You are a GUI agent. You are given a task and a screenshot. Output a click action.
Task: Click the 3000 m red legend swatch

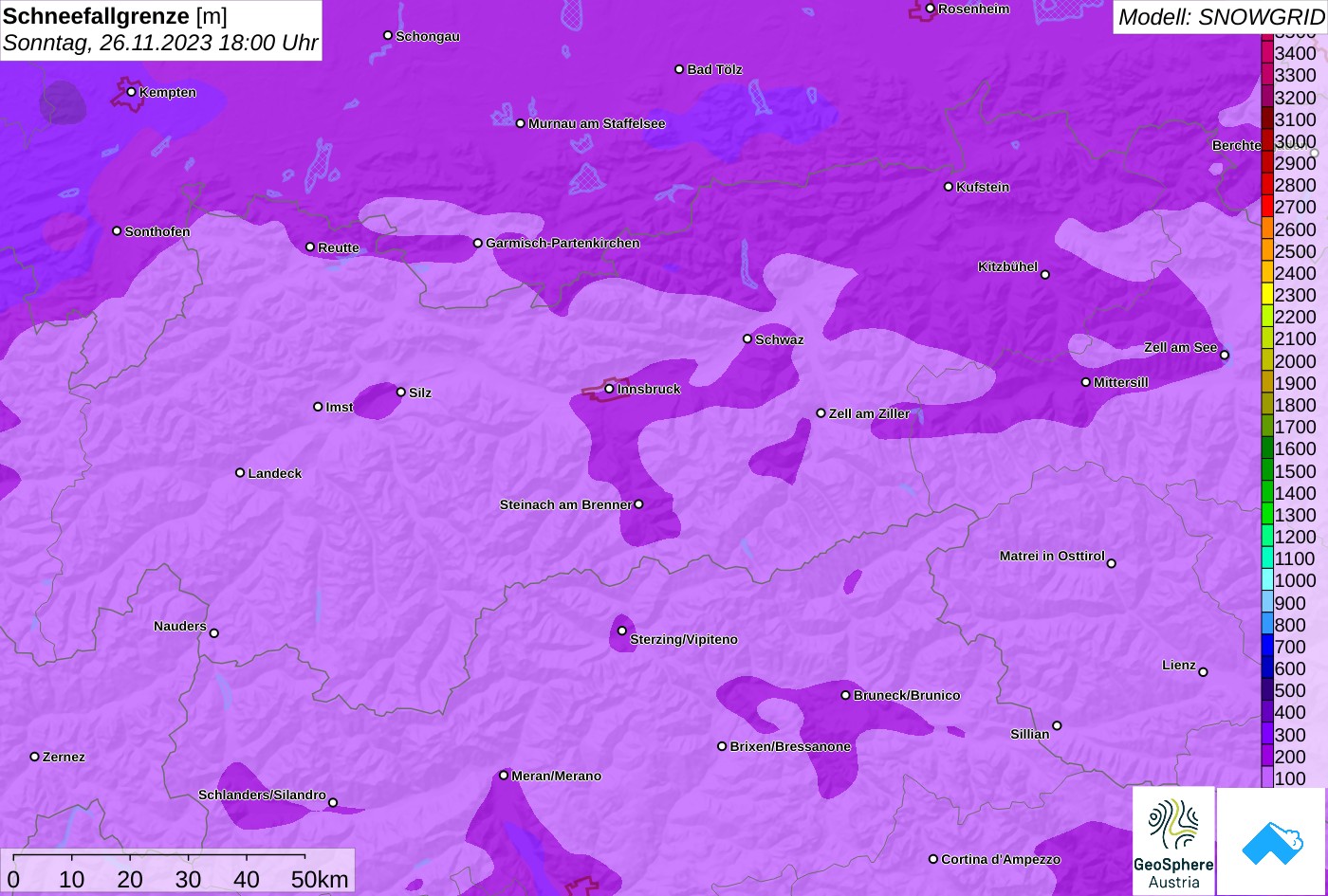click(x=1266, y=141)
